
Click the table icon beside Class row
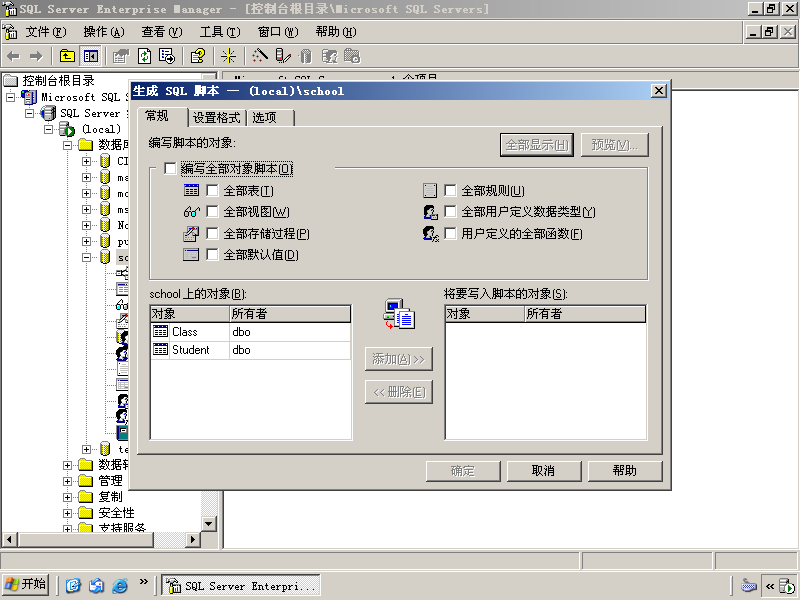[160, 332]
